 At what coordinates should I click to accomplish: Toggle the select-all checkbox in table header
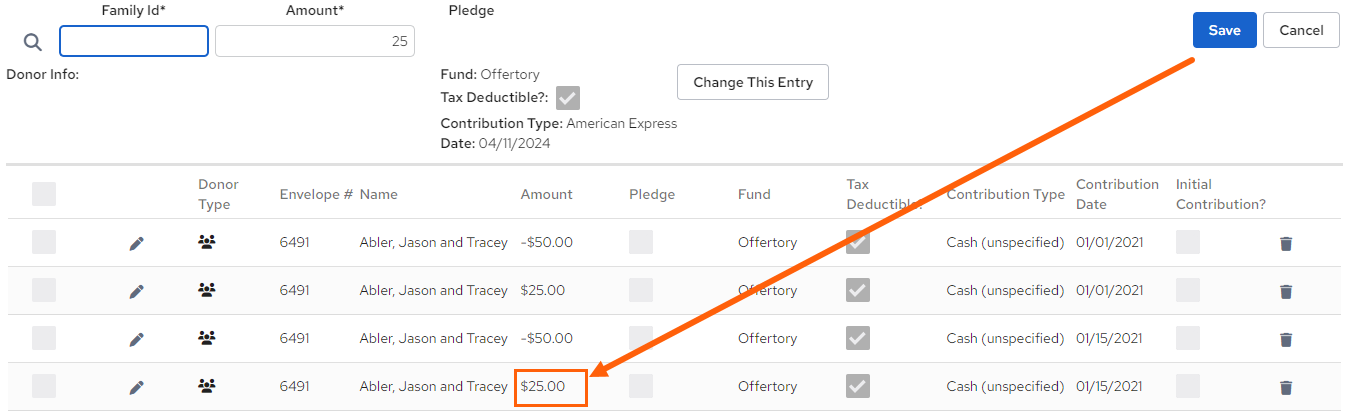click(x=44, y=194)
